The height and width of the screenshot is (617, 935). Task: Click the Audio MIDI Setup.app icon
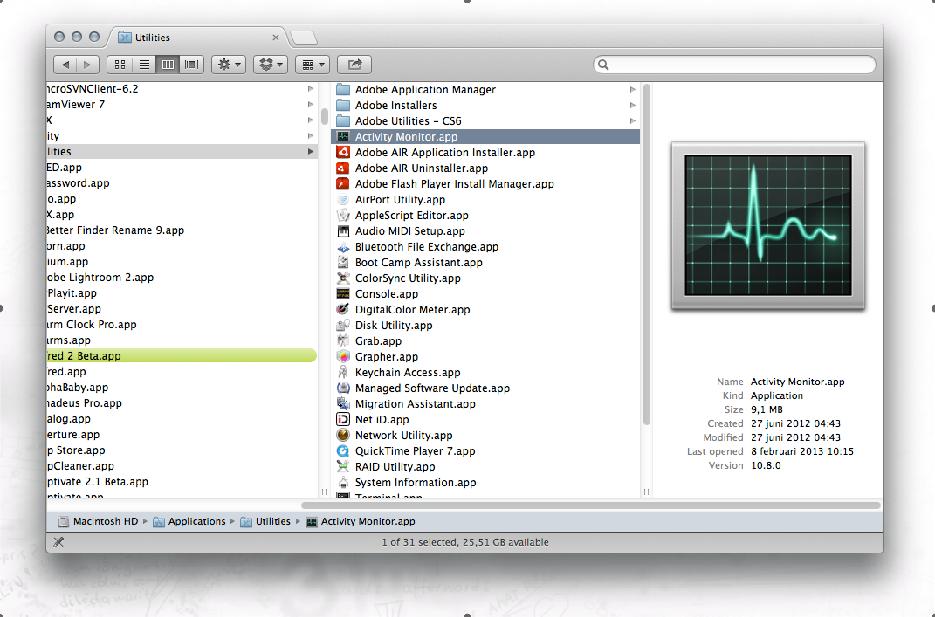click(x=343, y=231)
